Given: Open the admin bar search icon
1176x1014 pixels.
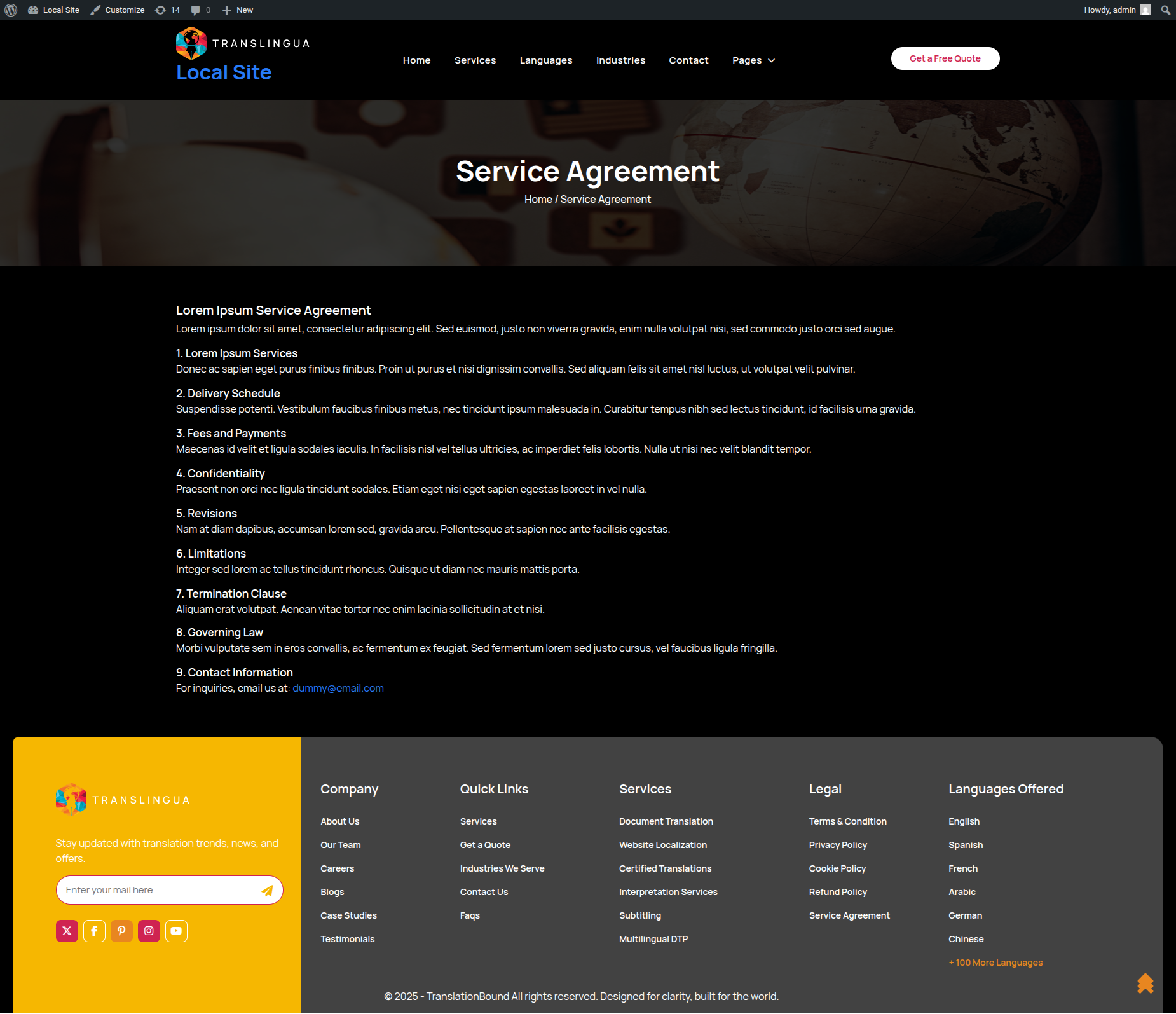Looking at the screenshot, I should click(x=1165, y=10).
